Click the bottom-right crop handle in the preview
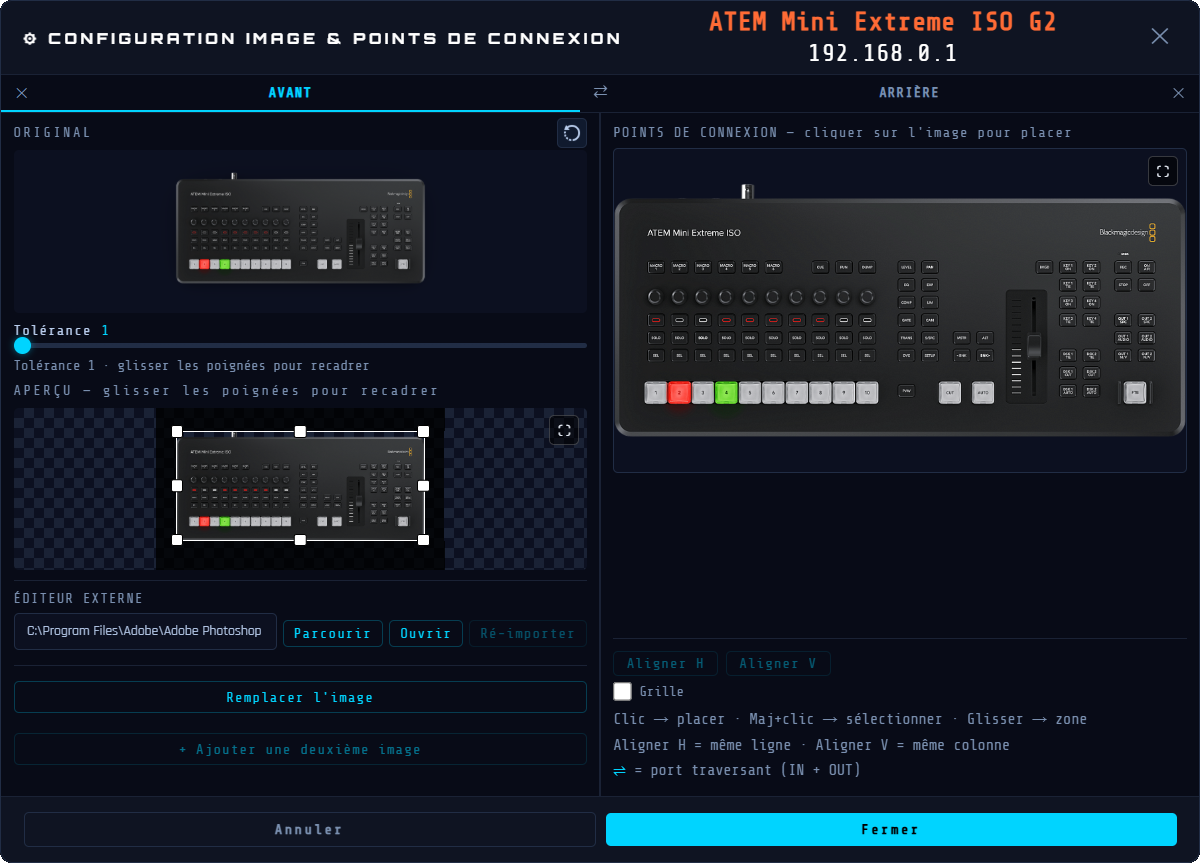Viewport: 1200px width, 863px height. pyautogui.click(x=423, y=540)
